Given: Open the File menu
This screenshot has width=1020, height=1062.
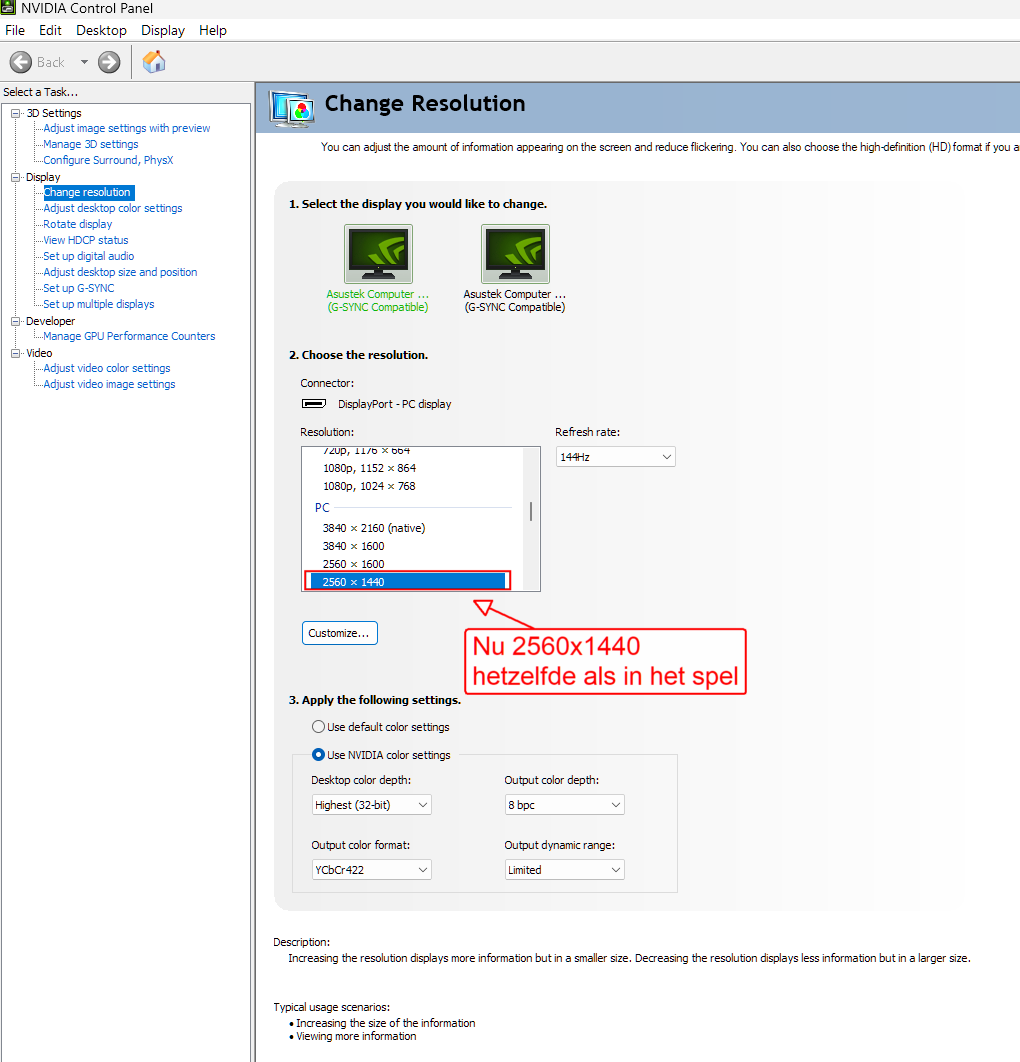Looking at the screenshot, I should click(15, 30).
